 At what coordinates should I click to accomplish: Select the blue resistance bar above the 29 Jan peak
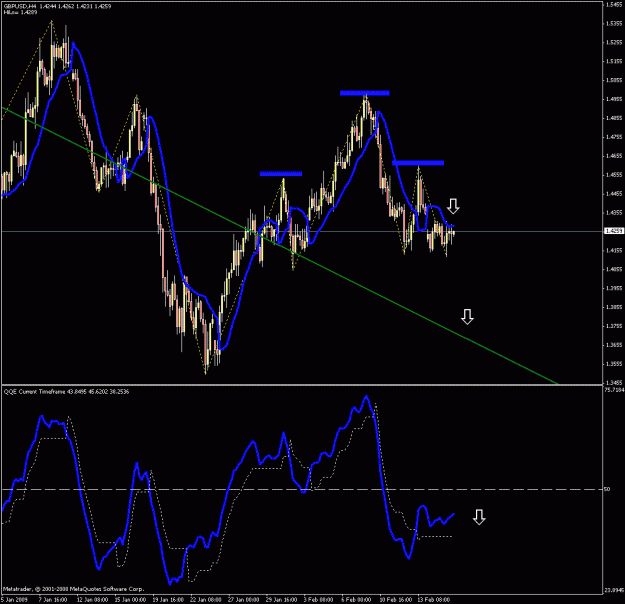point(281,174)
